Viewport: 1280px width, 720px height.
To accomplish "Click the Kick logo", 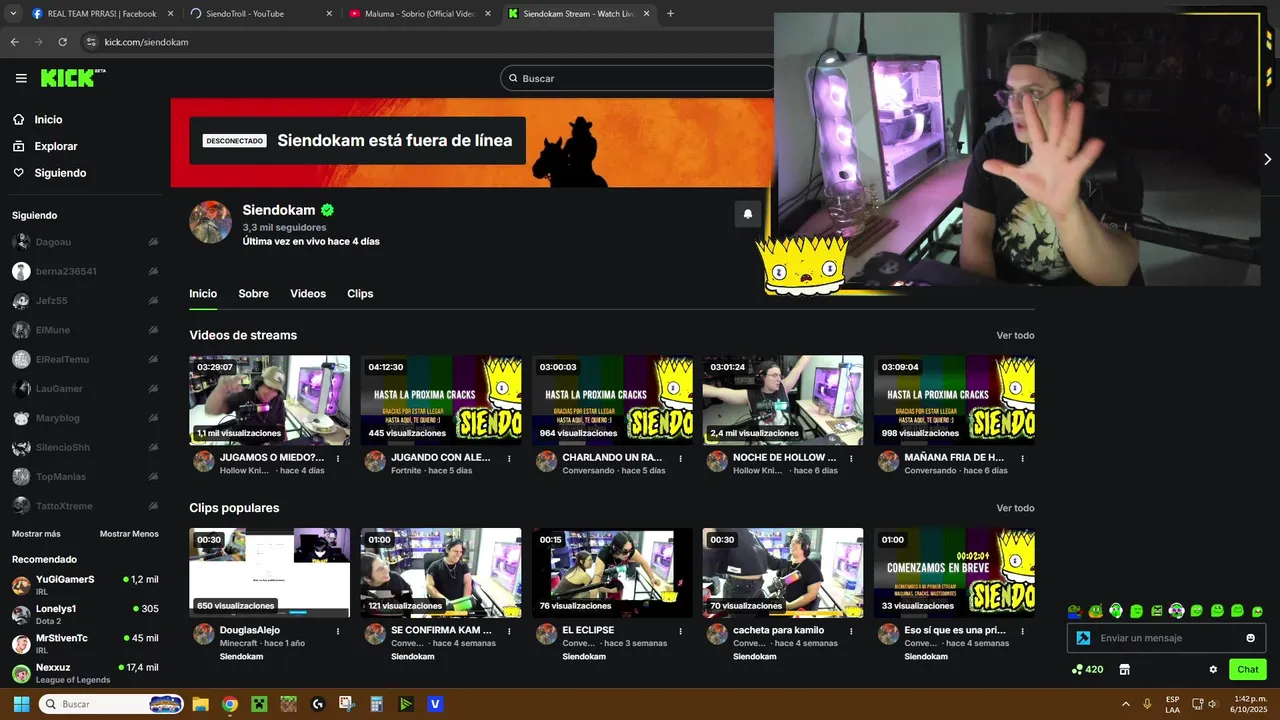I will pos(73,78).
